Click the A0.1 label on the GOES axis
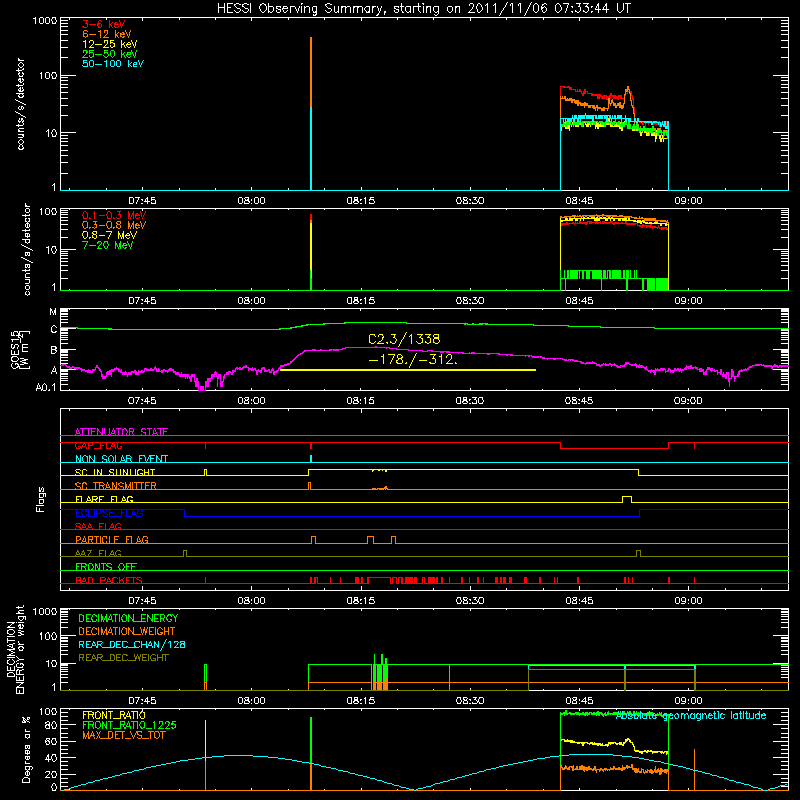The width and height of the screenshot is (800, 800). click(x=46, y=388)
